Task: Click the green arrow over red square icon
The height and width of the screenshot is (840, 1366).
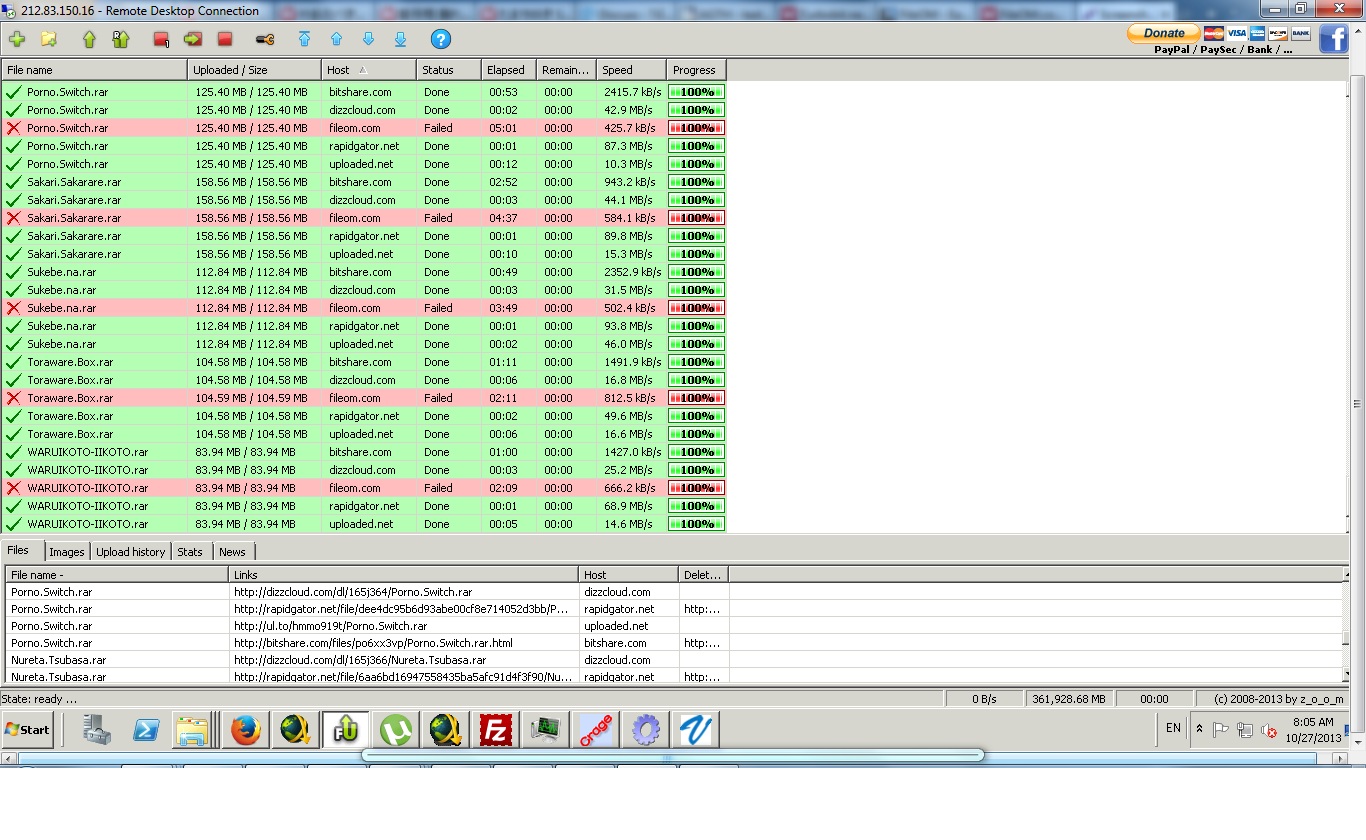Action: [193, 39]
